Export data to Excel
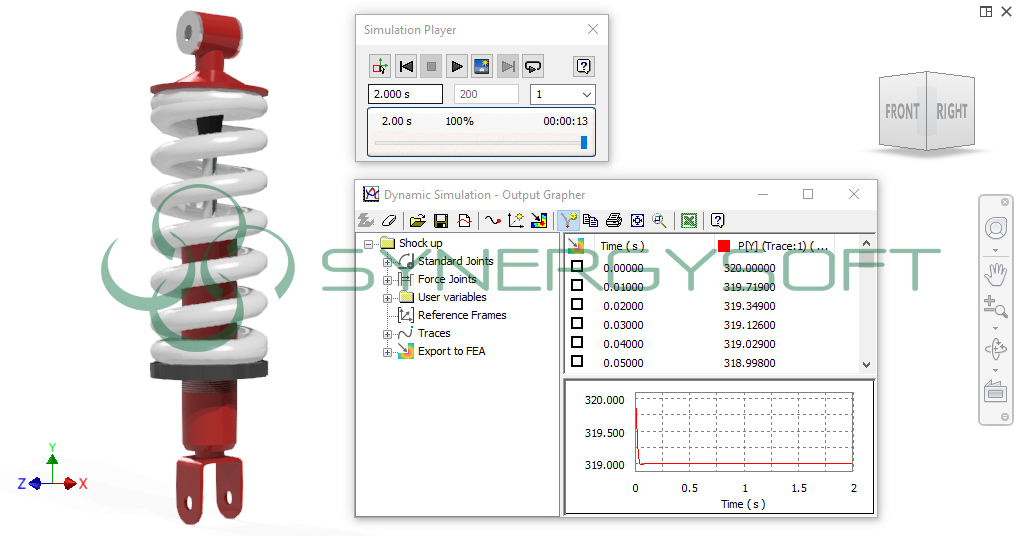The image size is (1014, 536). click(689, 220)
